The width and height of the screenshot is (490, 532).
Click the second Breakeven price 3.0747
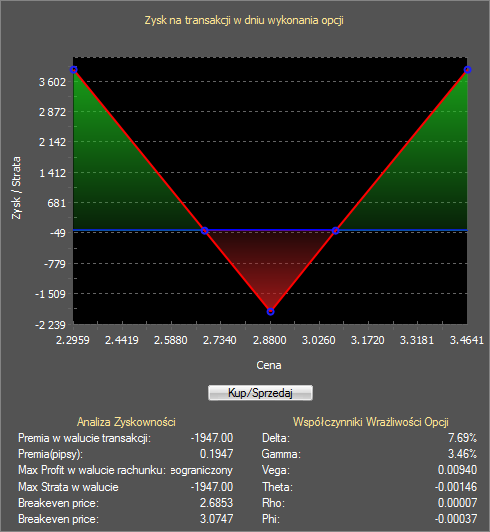(216, 519)
